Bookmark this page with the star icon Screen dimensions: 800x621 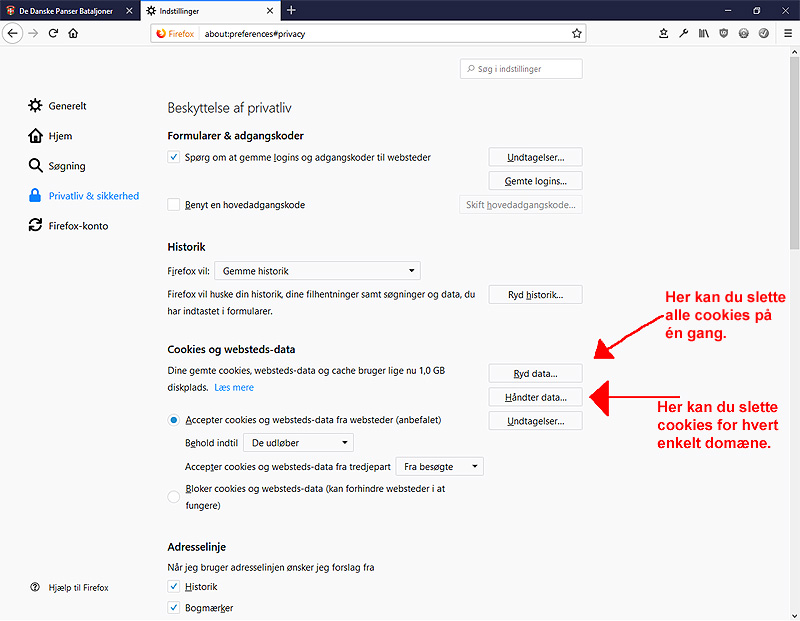pyautogui.click(x=577, y=33)
